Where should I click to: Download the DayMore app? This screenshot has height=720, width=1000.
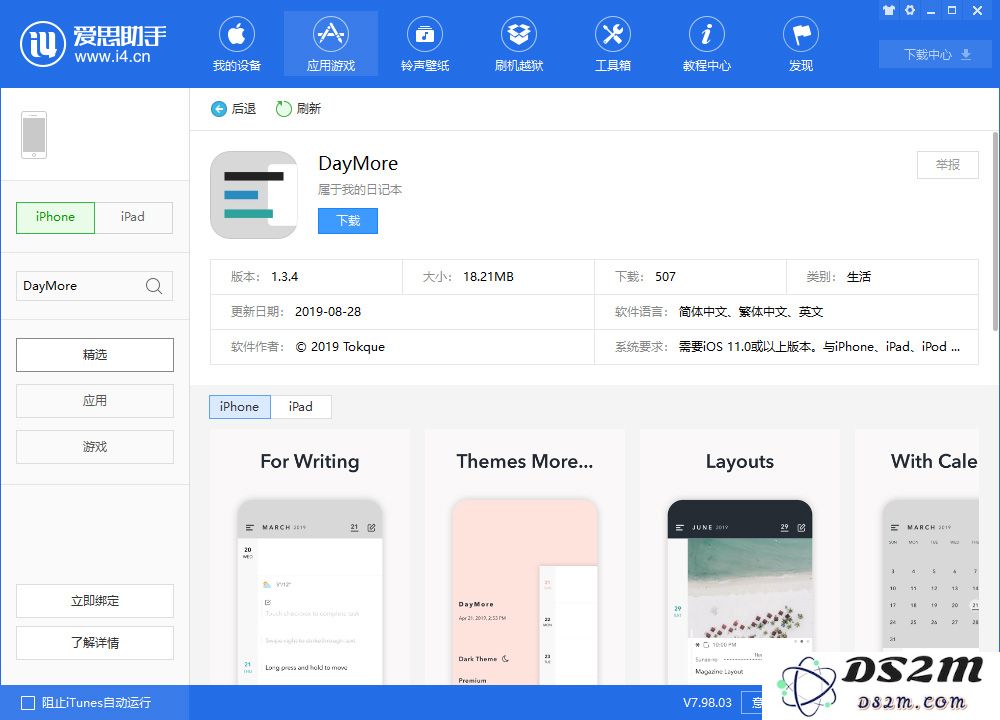coord(348,221)
